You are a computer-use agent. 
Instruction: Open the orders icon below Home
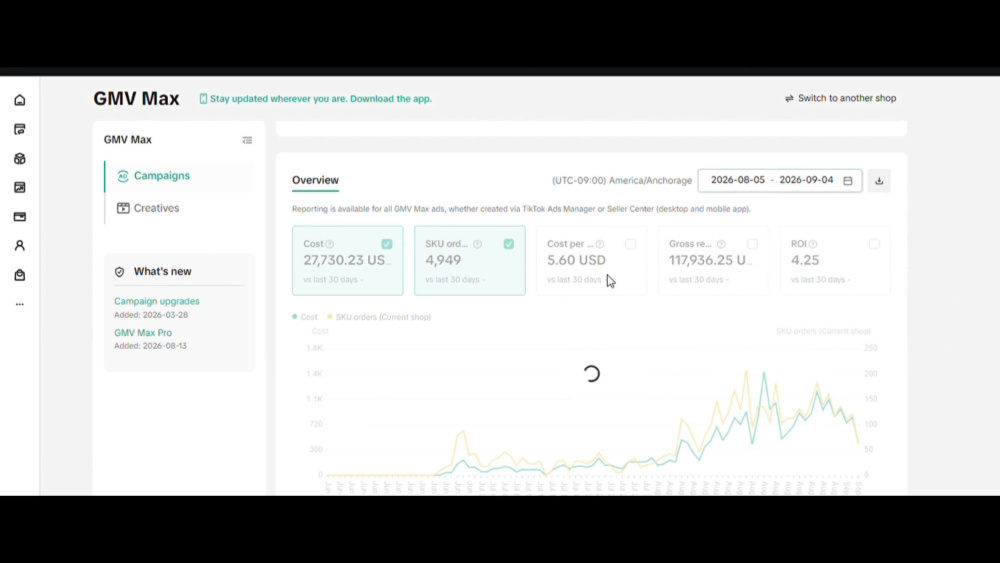pos(20,129)
